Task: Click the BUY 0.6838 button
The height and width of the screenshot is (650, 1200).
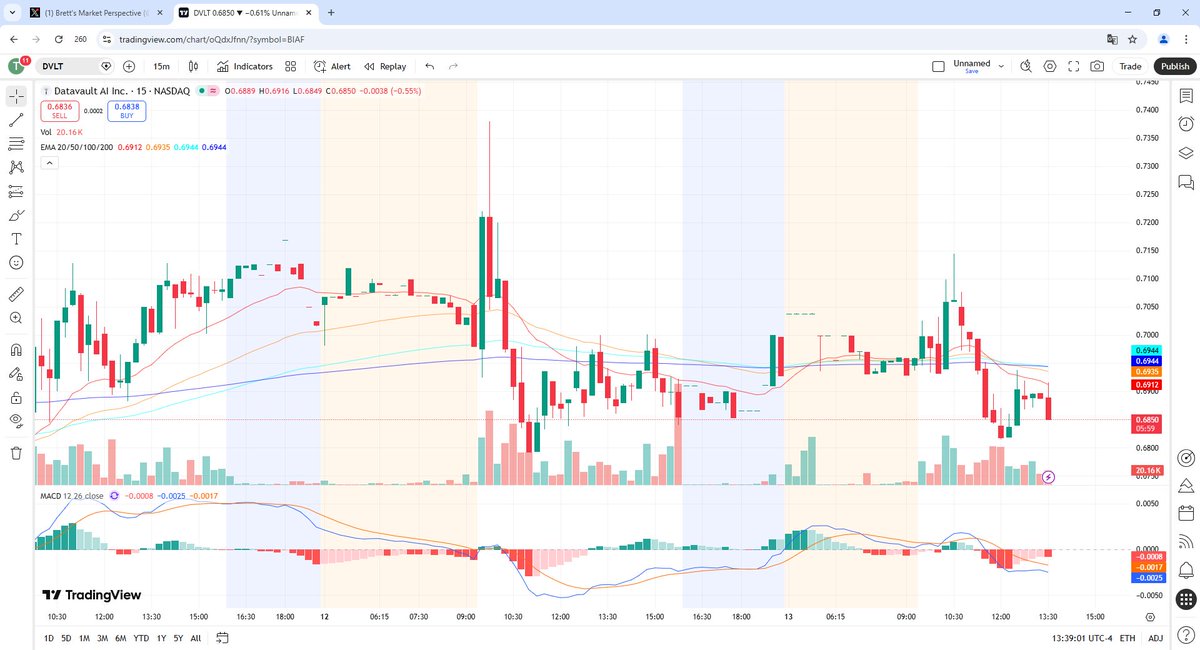Action: tap(126, 110)
